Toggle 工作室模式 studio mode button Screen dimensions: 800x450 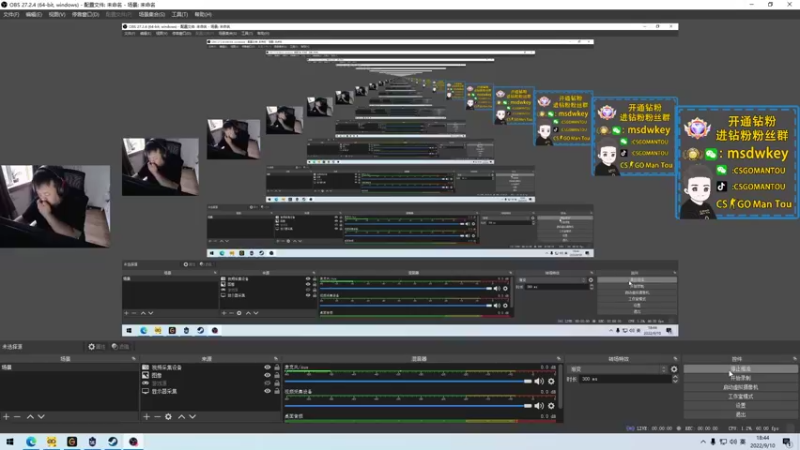tap(740, 396)
